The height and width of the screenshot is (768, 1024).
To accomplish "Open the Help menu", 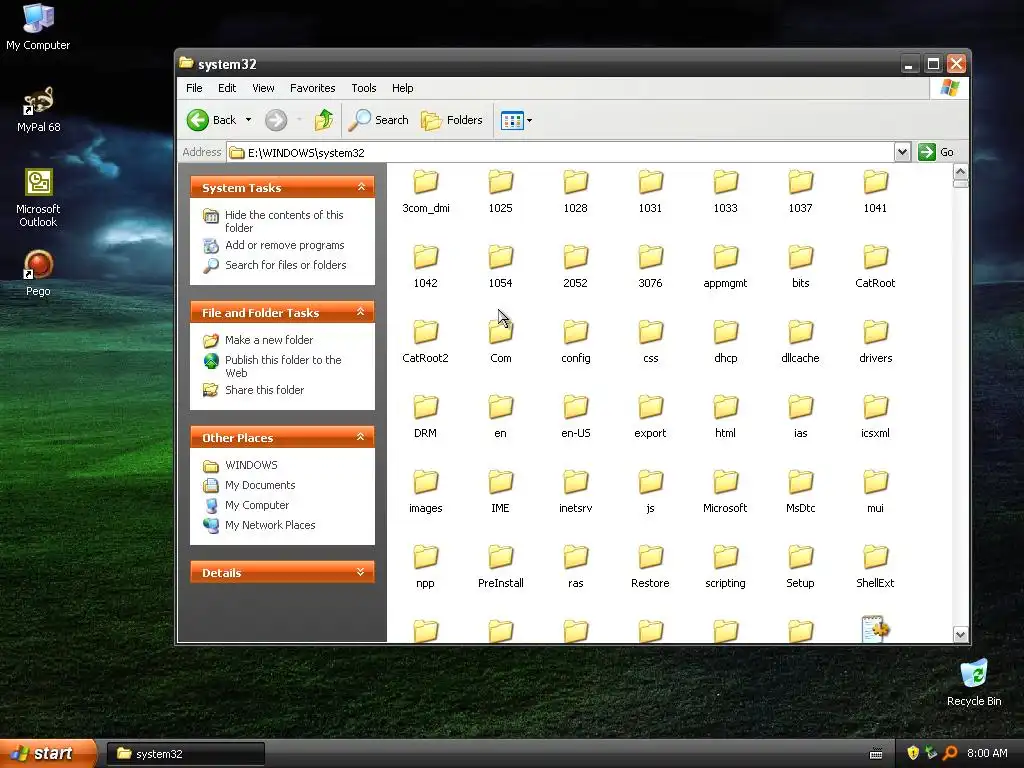I will (x=402, y=88).
